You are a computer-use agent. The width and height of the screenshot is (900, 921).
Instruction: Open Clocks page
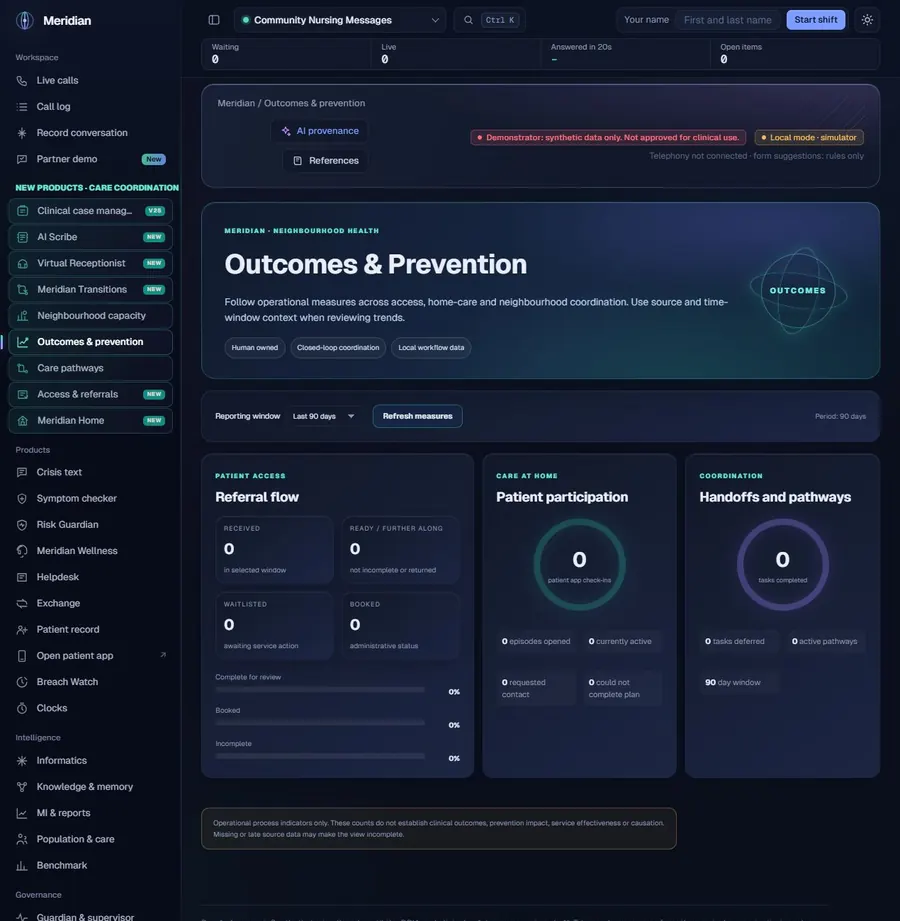pos(90,708)
